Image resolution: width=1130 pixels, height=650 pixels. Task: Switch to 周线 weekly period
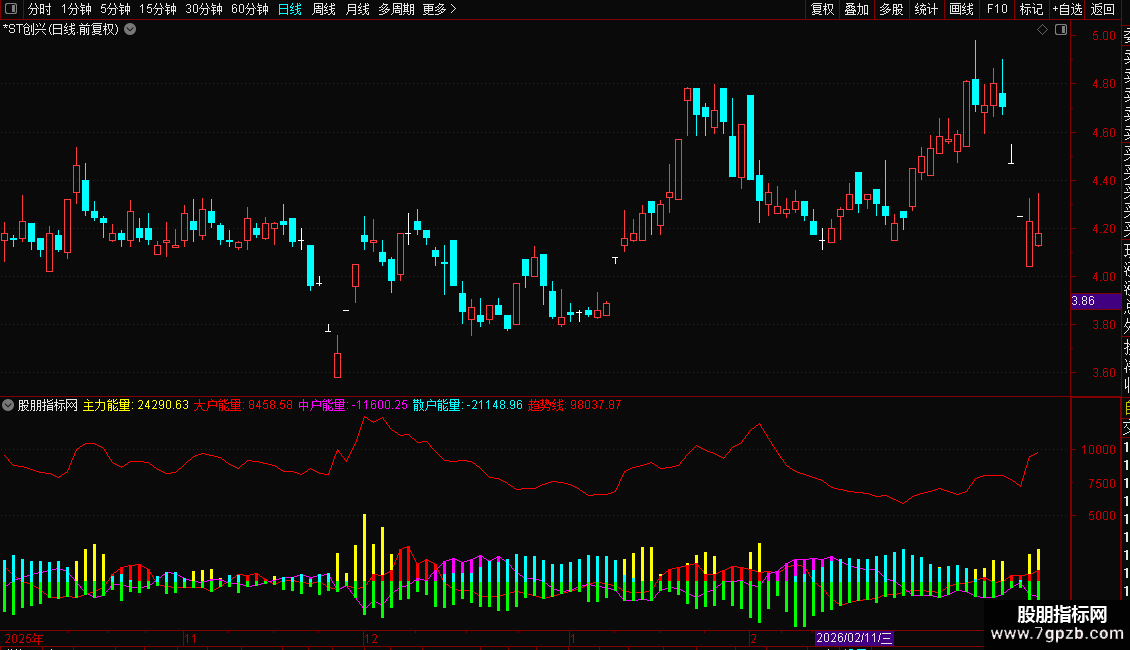[x=324, y=9]
